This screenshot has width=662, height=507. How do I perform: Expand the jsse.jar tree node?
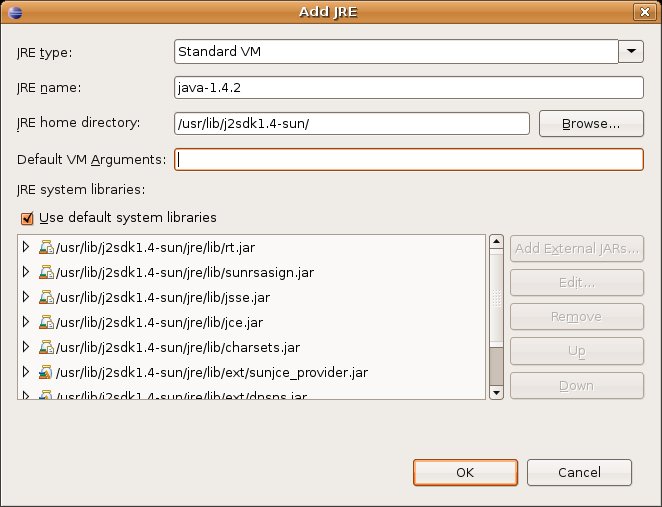click(x=27, y=297)
